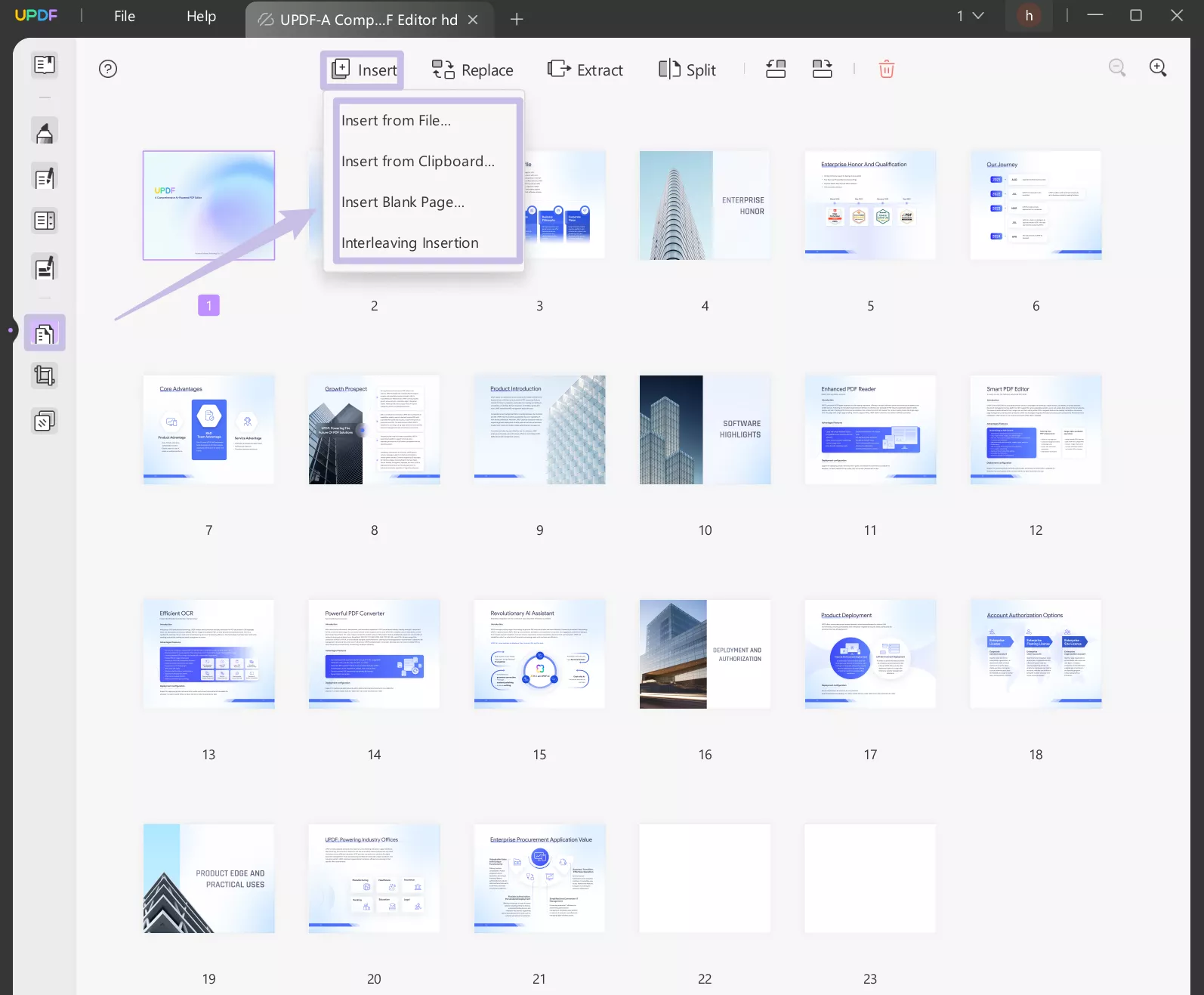Select page 11 Enhanced PDF Reader thumbnail

pos(870,430)
